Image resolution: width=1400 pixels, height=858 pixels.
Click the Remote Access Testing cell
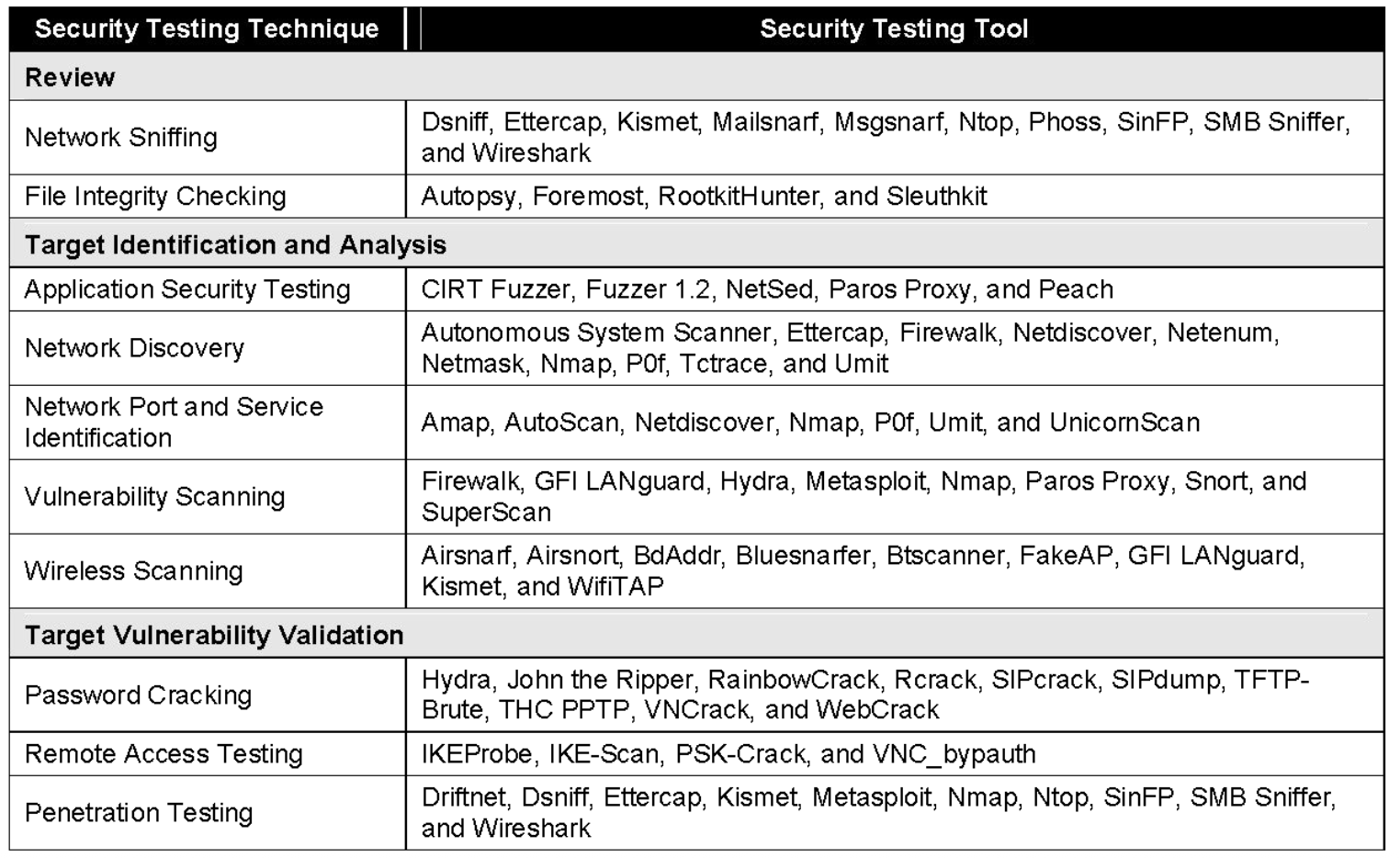(164, 754)
